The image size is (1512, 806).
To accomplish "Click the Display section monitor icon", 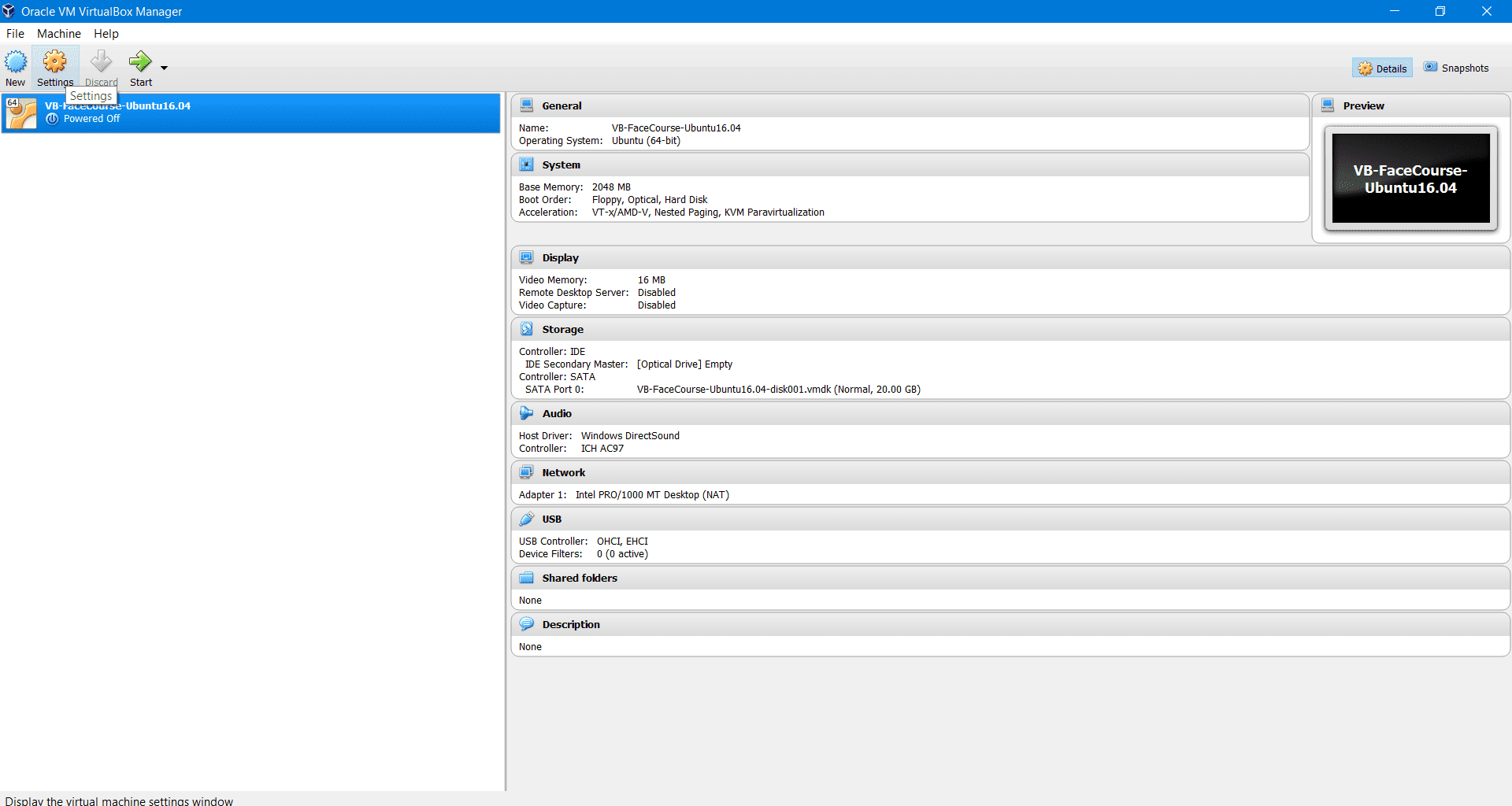I will point(527,257).
